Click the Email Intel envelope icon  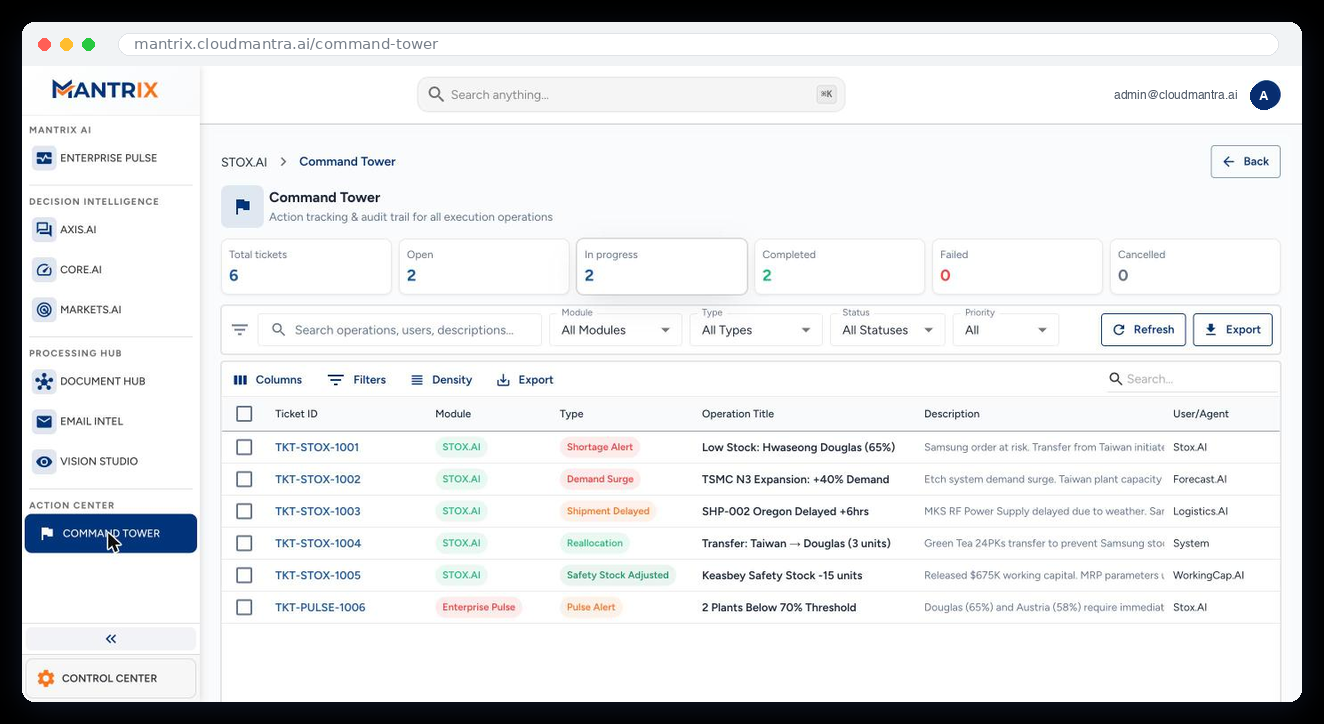(x=44, y=422)
